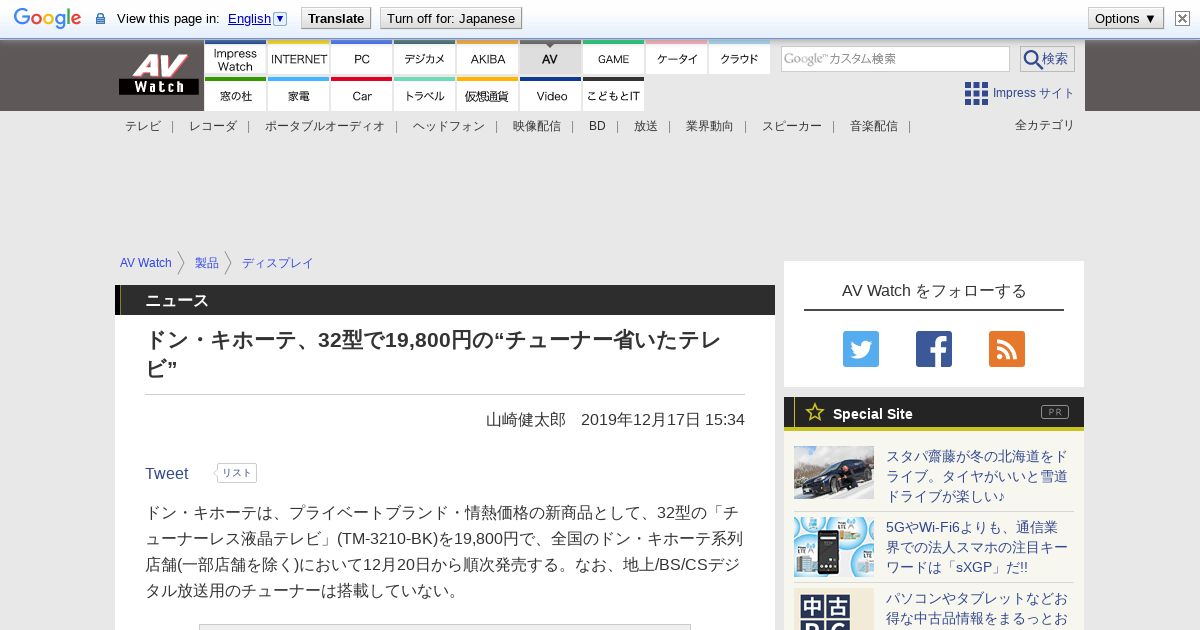Image resolution: width=1200 pixels, height=630 pixels.
Task: Open the 仮想通貨 tab
Action: point(488,95)
